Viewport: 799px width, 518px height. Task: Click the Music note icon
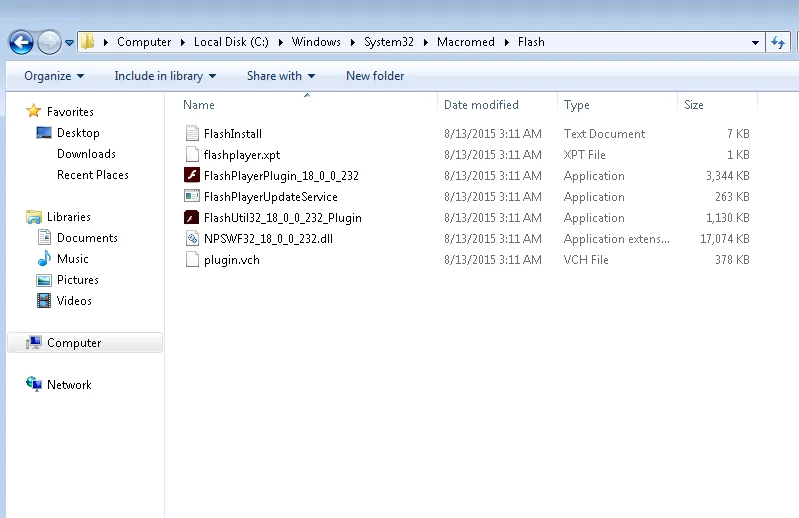pyautogui.click(x=44, y=259)
